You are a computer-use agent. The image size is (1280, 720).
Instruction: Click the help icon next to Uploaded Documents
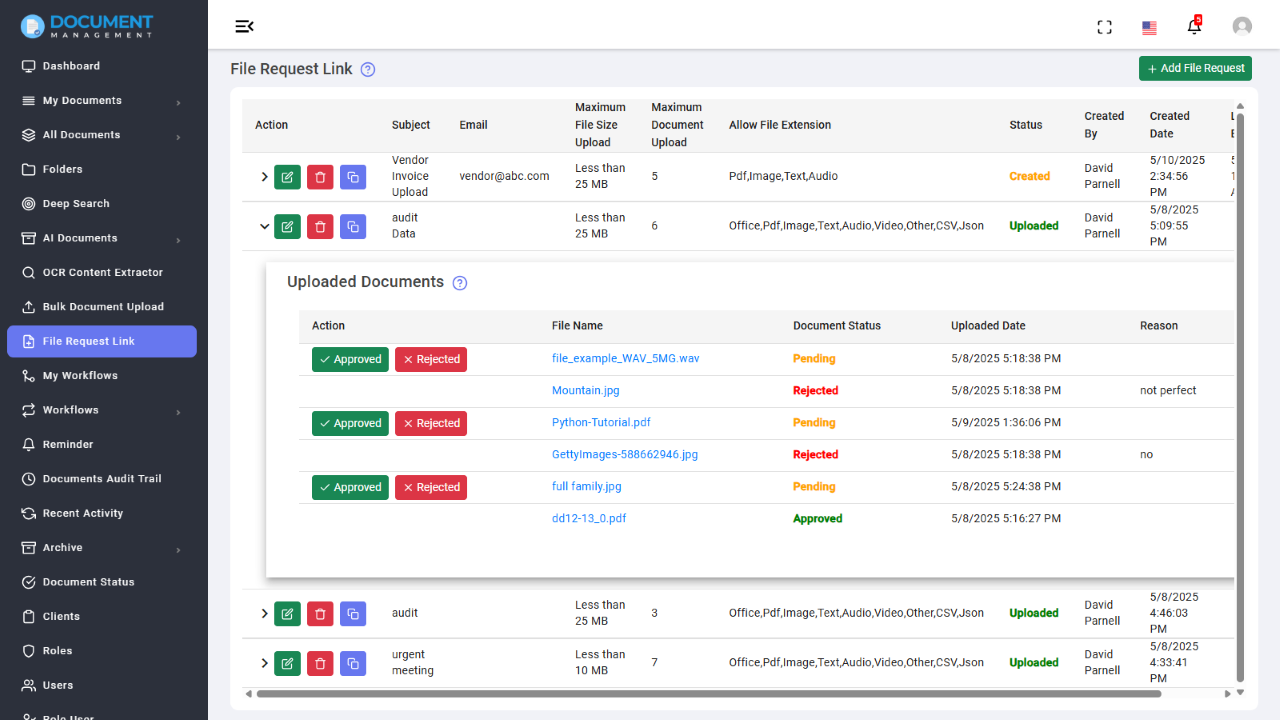[x=459, y=283]
